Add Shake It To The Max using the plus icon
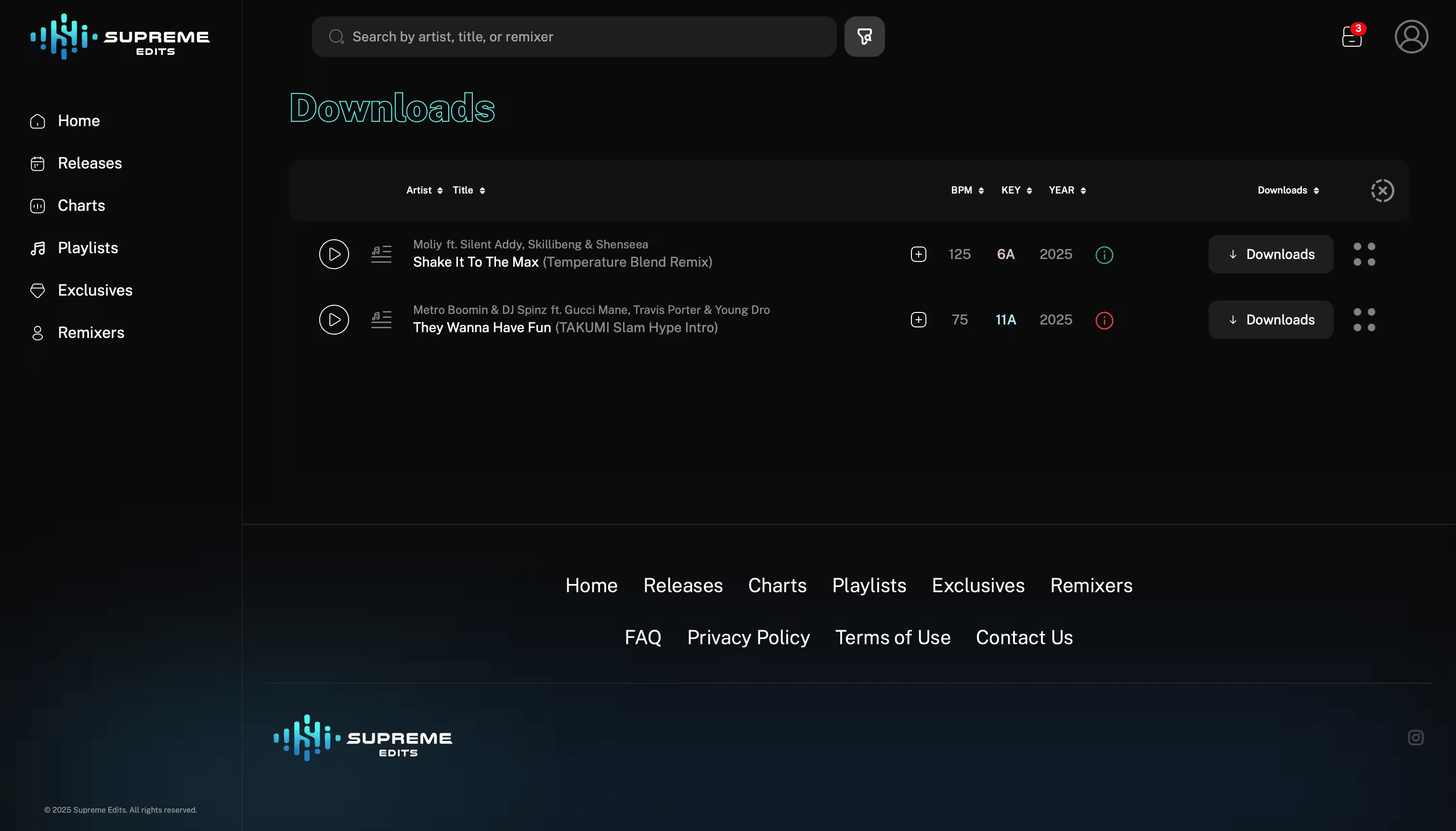The image size is (1456, 831). 918,255
